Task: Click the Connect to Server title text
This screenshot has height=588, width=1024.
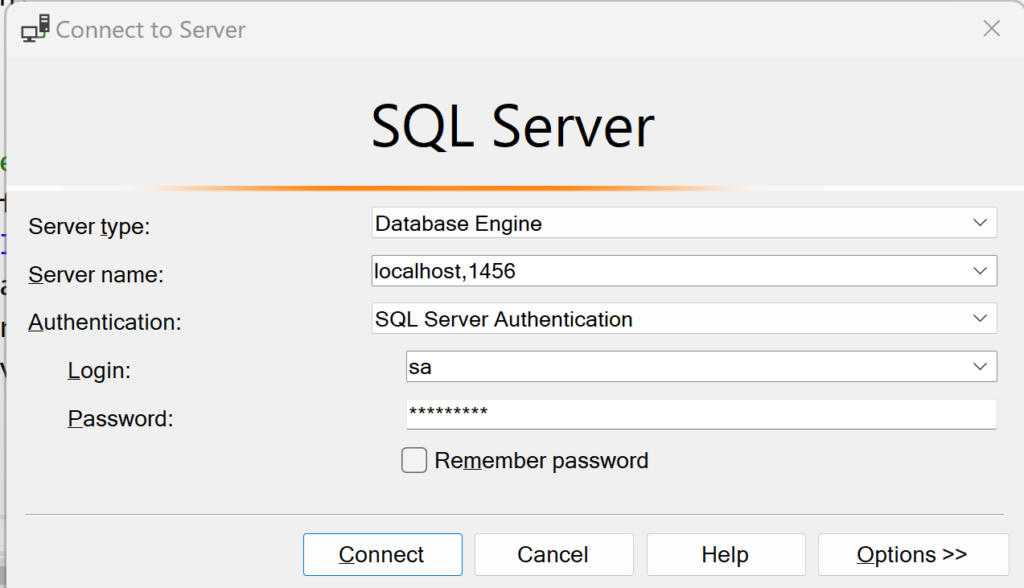Action: 150,30
